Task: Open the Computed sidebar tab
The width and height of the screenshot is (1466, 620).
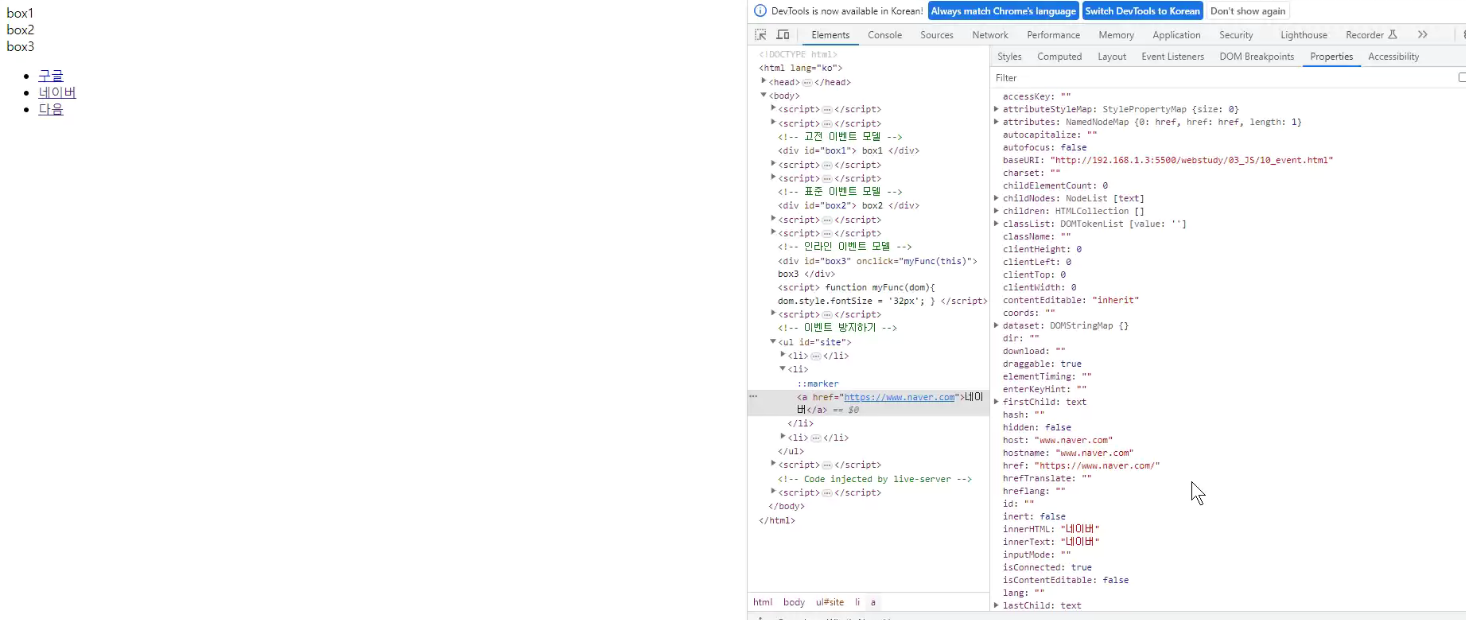Action: coord(1059,57)
